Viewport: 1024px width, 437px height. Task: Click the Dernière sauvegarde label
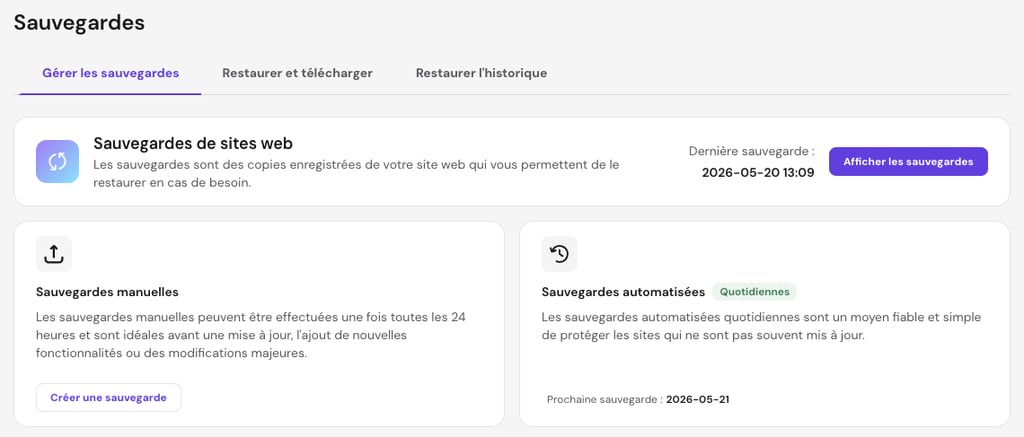(752, 152)
